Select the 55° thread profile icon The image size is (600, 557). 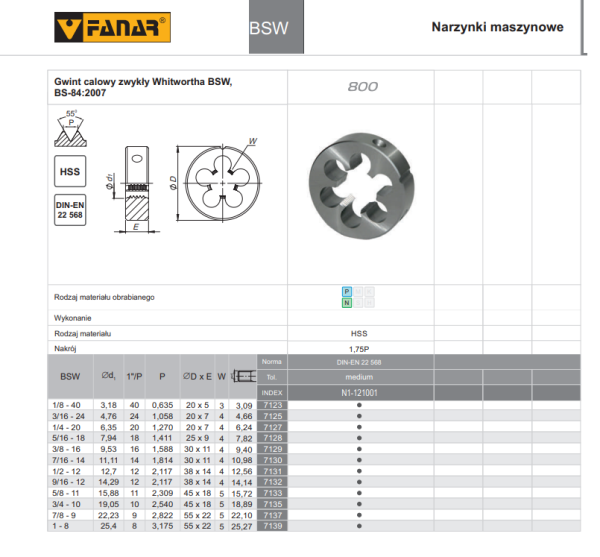(x=68, y=127)
